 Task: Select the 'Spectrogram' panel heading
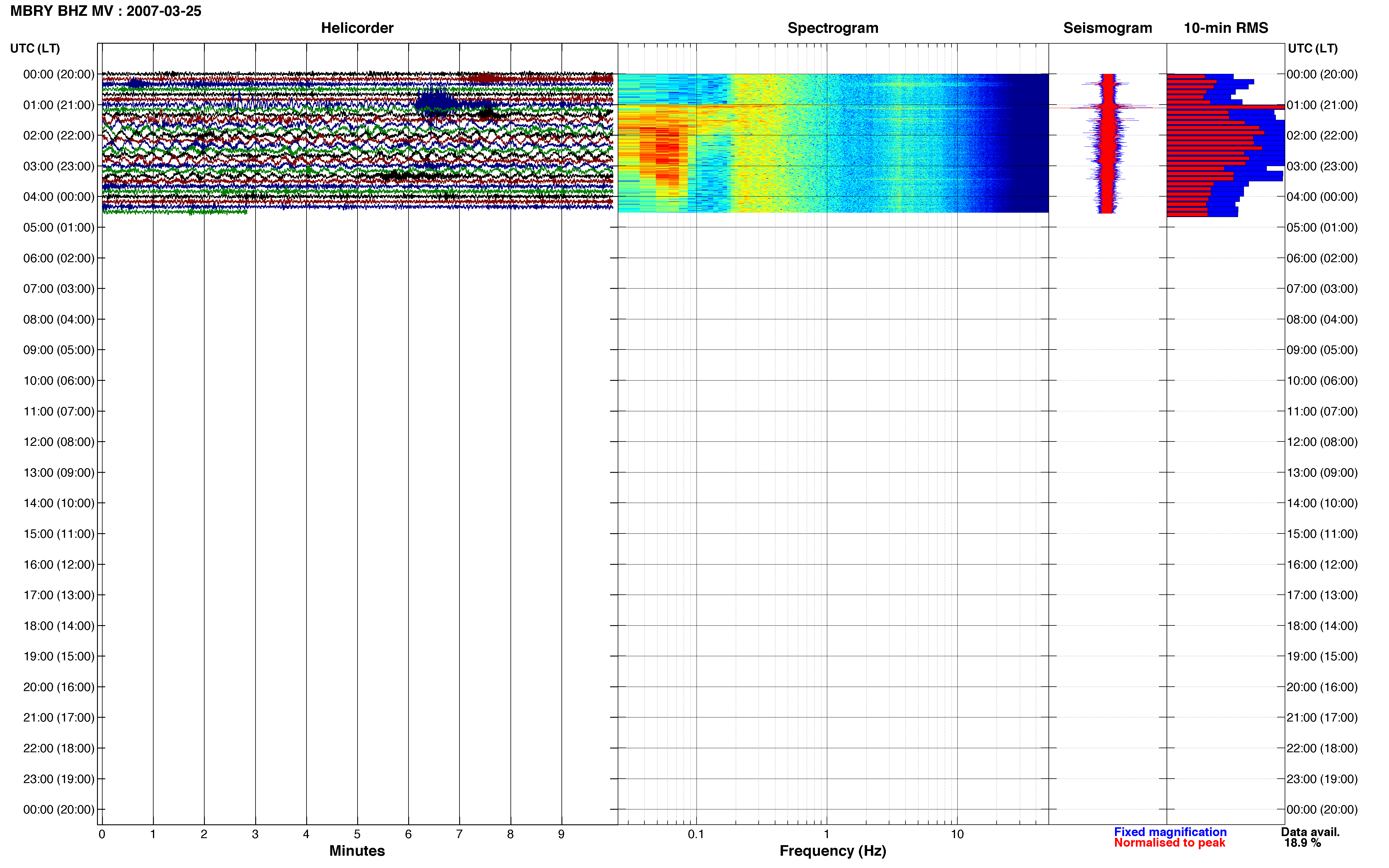point(833,28)
